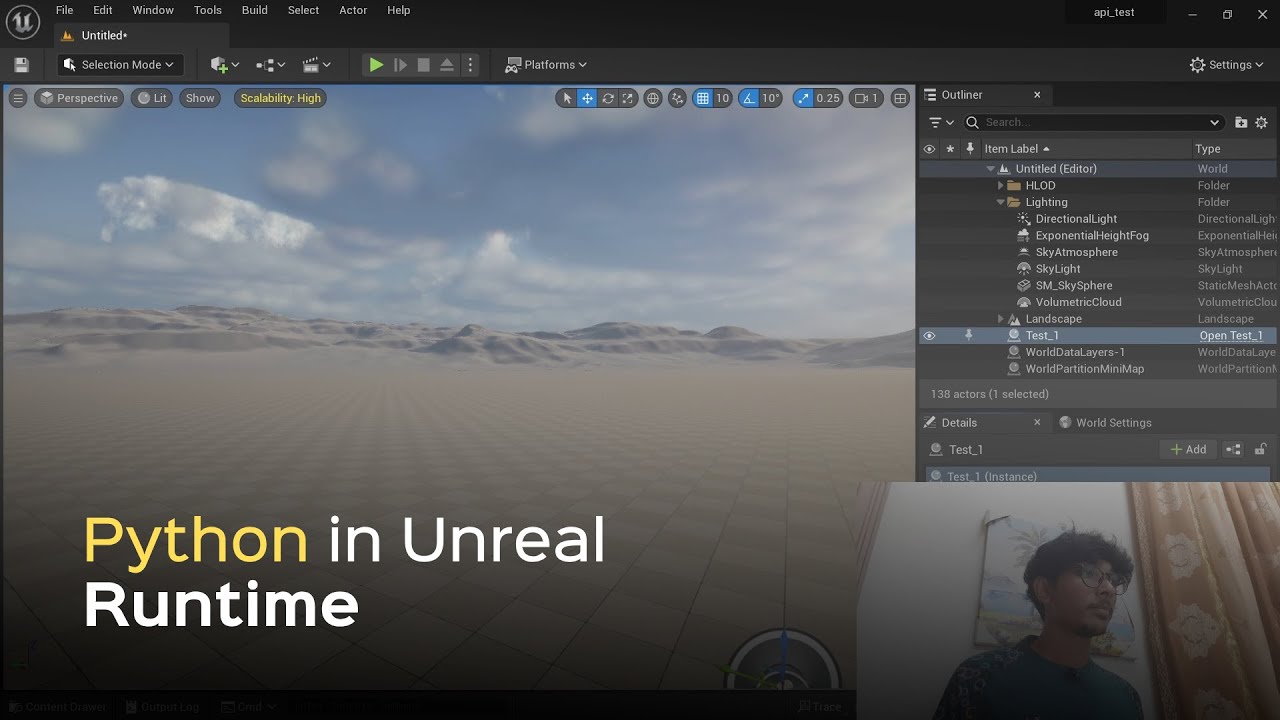Open the Outliner settings gear
Screen dimensions: 1280x720
pos(1261,122)
